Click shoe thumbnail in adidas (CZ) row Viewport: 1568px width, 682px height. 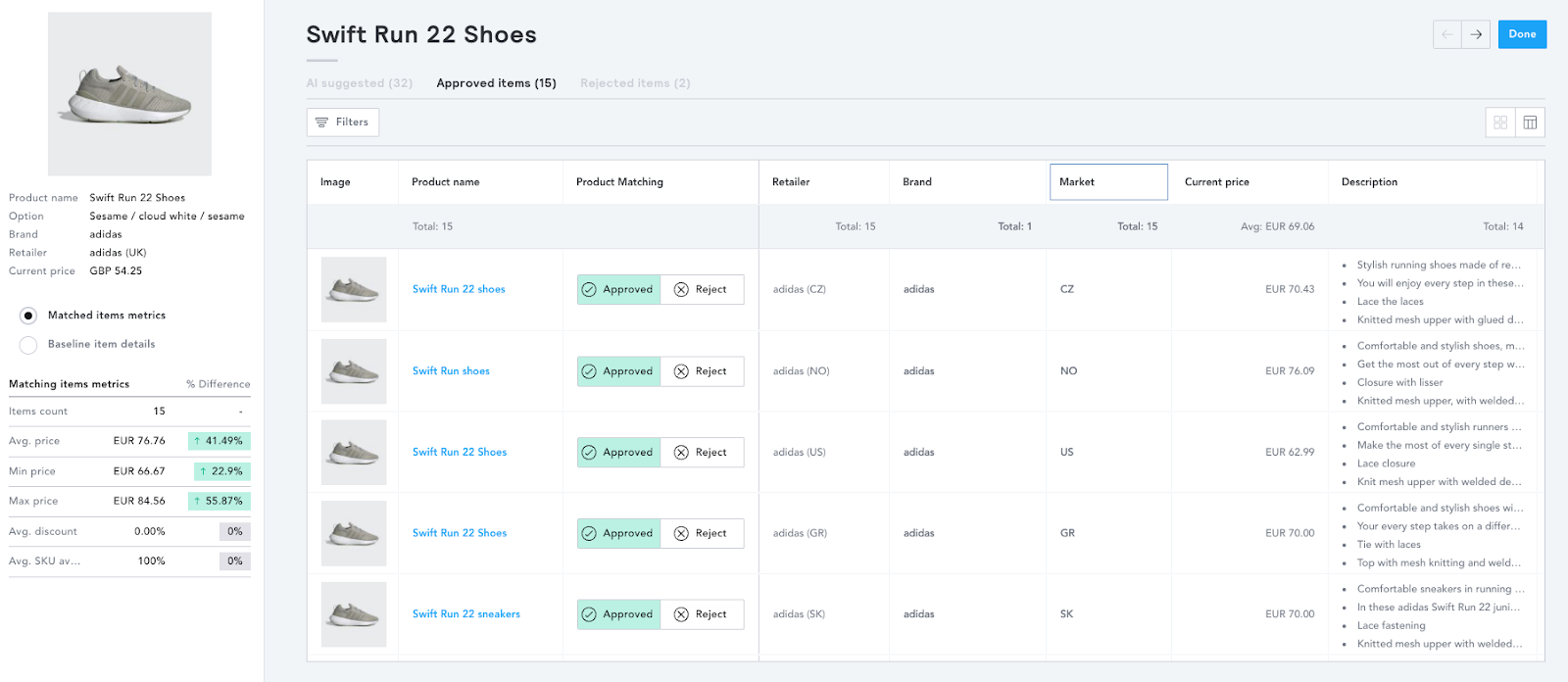pos(354,290)
